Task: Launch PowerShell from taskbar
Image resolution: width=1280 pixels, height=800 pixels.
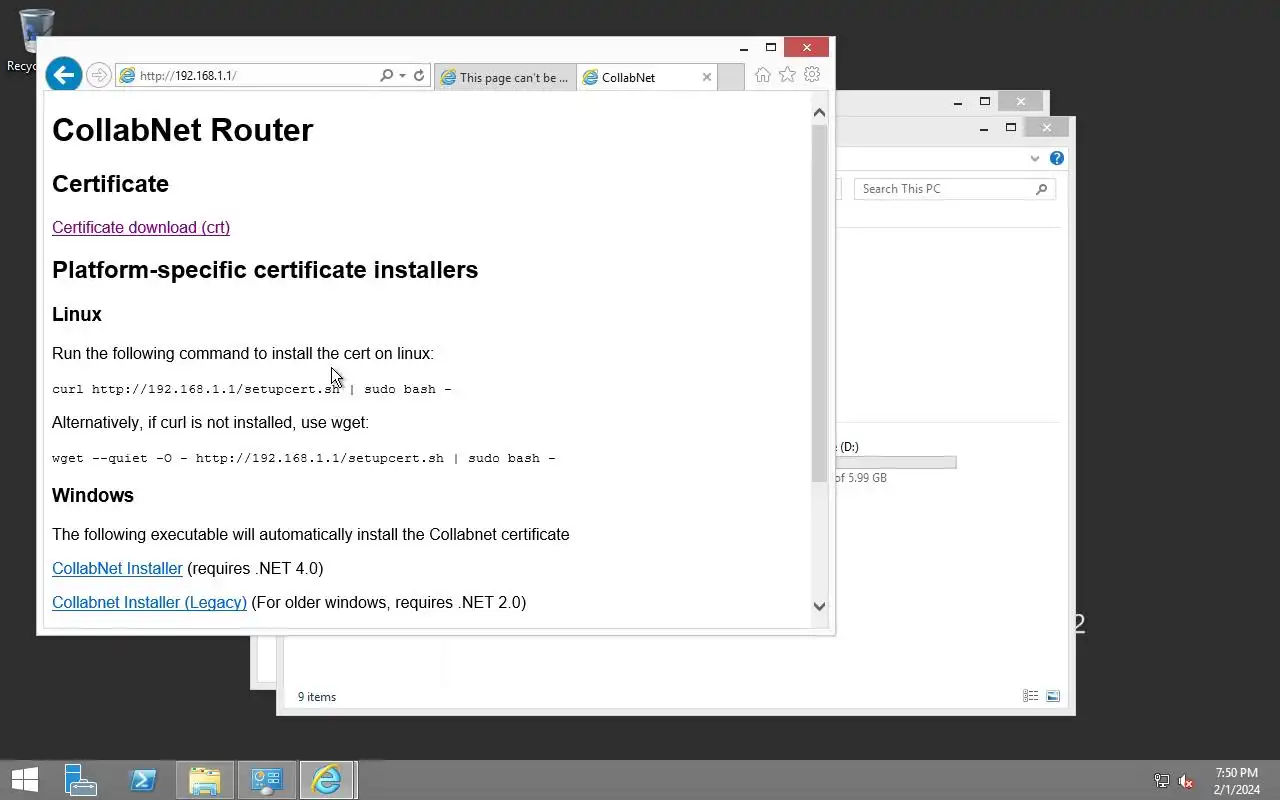Action: [x=143, y=780]
